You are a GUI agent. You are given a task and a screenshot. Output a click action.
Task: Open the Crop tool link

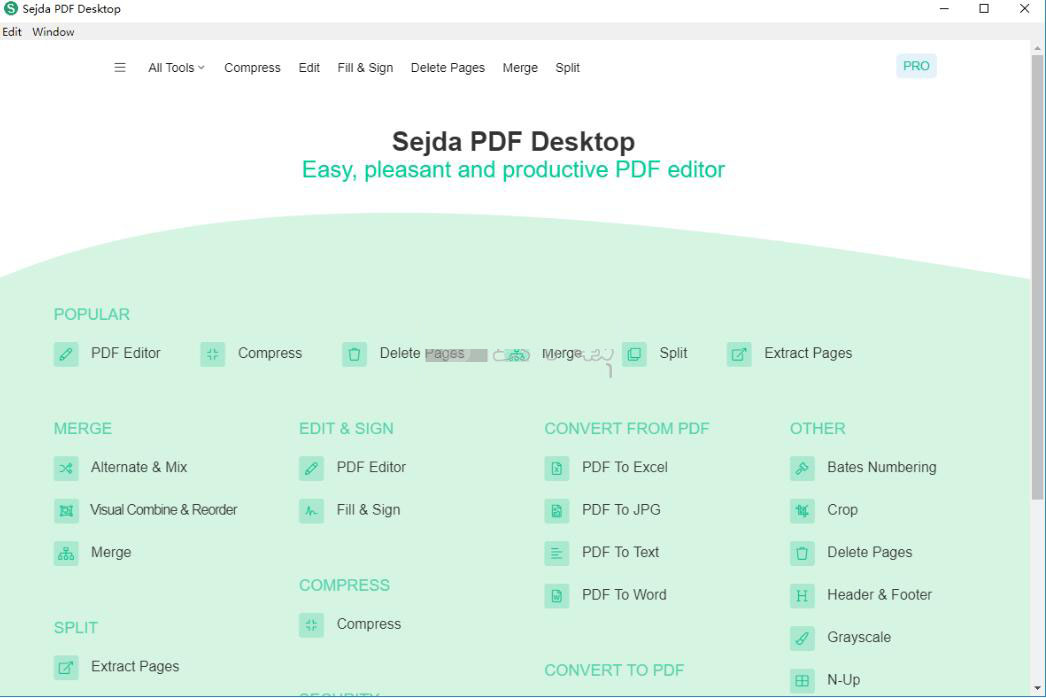pos(842,510)
